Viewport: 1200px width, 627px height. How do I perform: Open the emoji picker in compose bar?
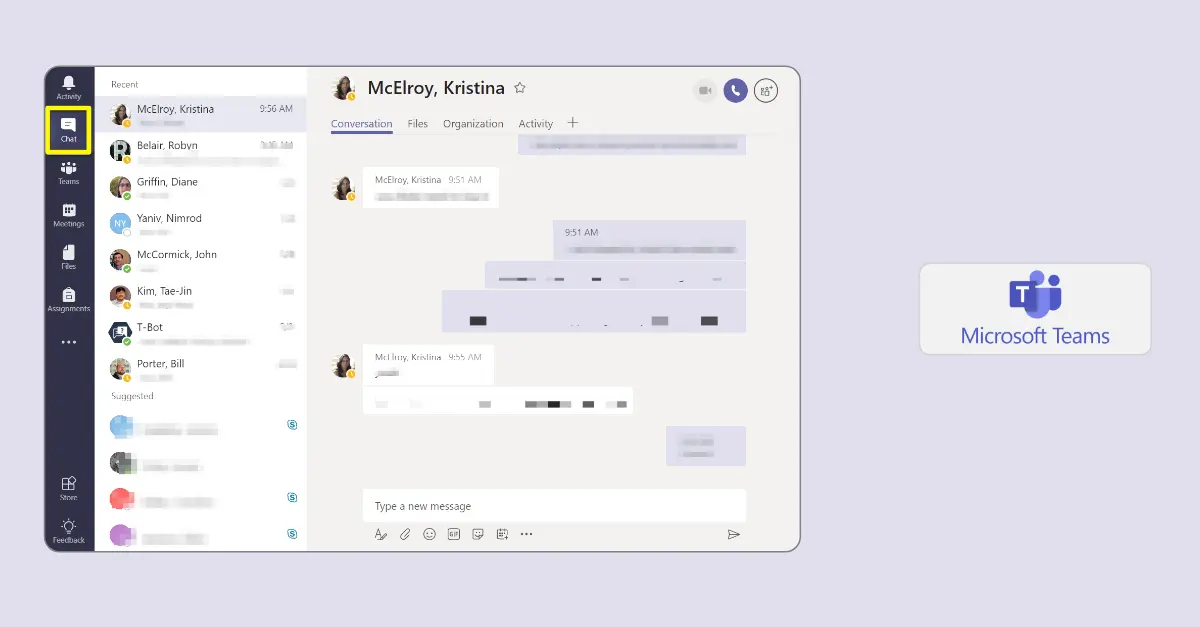(429, 534)
